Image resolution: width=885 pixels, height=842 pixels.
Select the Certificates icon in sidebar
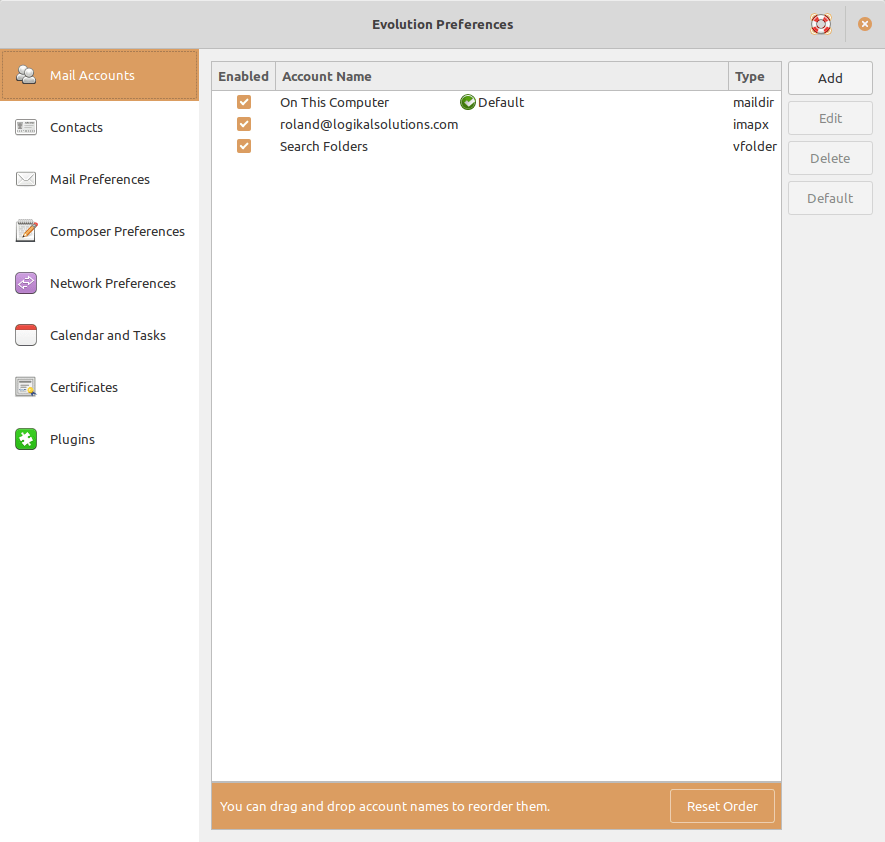pos(26,387)
